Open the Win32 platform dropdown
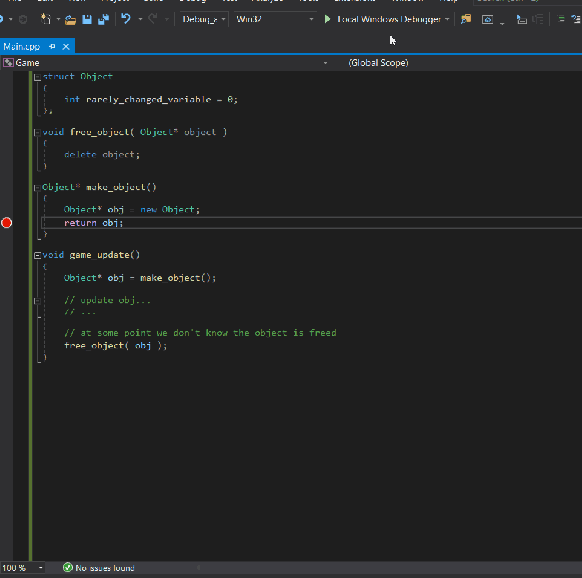This screenshot has height=578, width=582. (x=275, y=19)
